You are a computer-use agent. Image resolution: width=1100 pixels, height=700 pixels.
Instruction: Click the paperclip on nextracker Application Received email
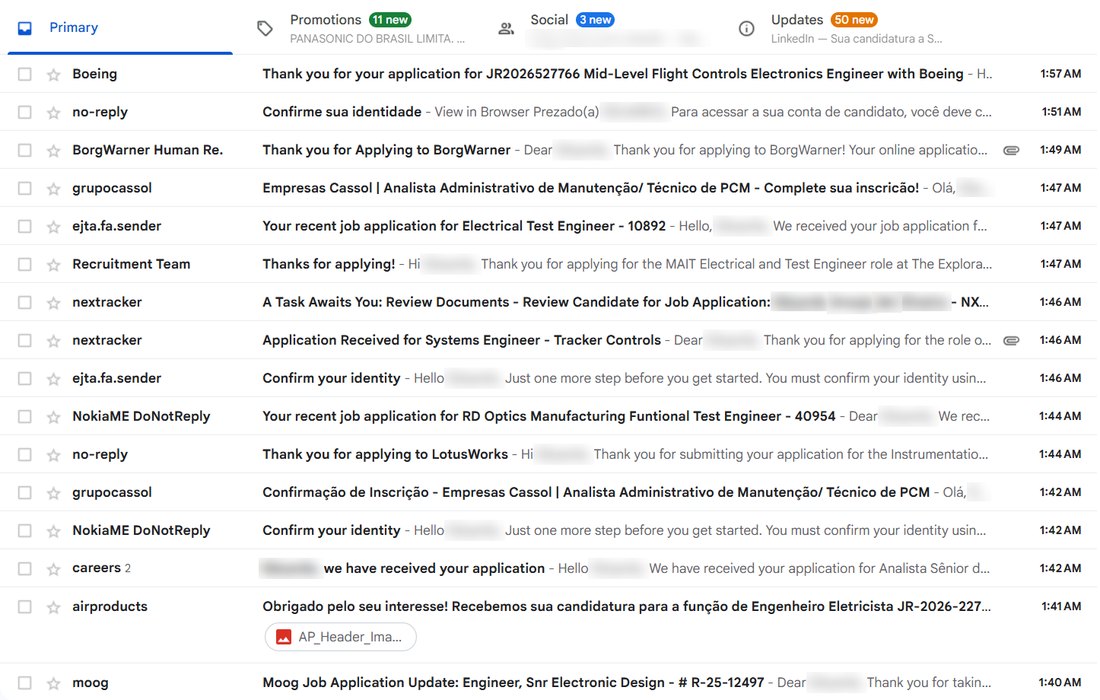pos(1011,340)
